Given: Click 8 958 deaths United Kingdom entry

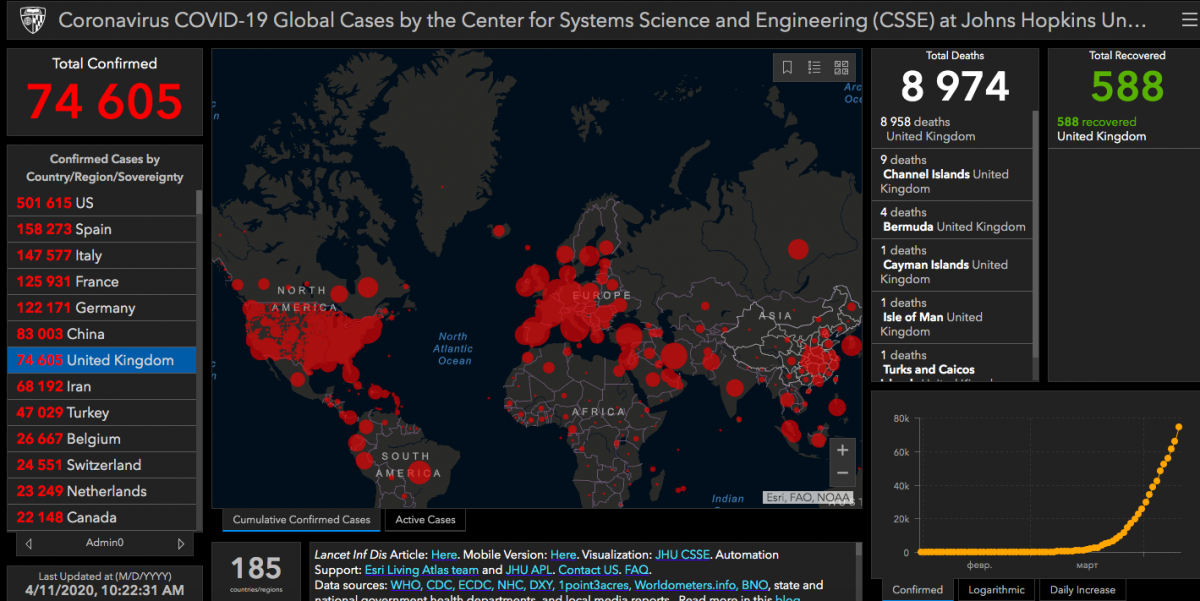Looking at the screenshot, I should [951, 129].
